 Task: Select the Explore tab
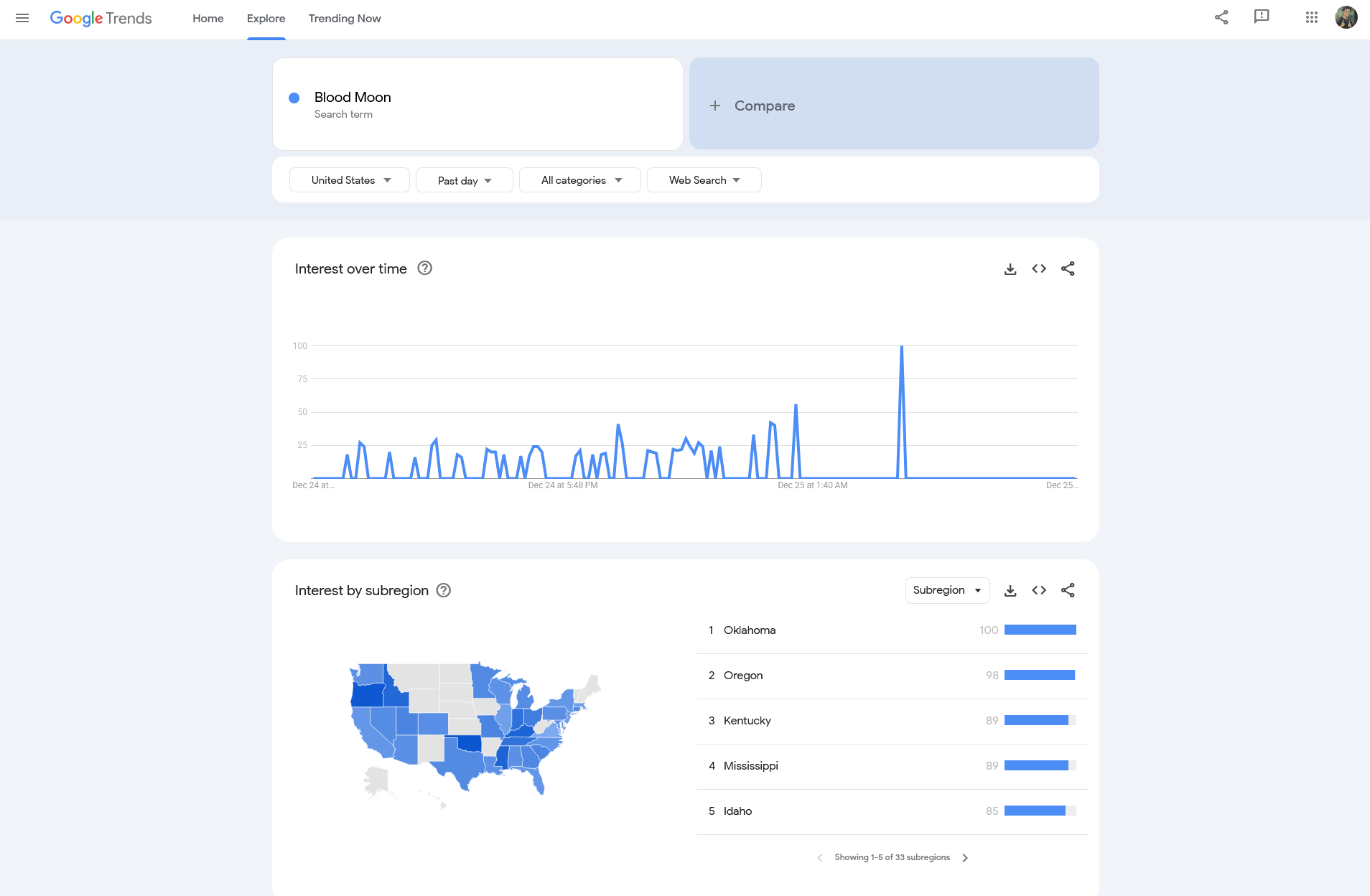tap(266, 19)
